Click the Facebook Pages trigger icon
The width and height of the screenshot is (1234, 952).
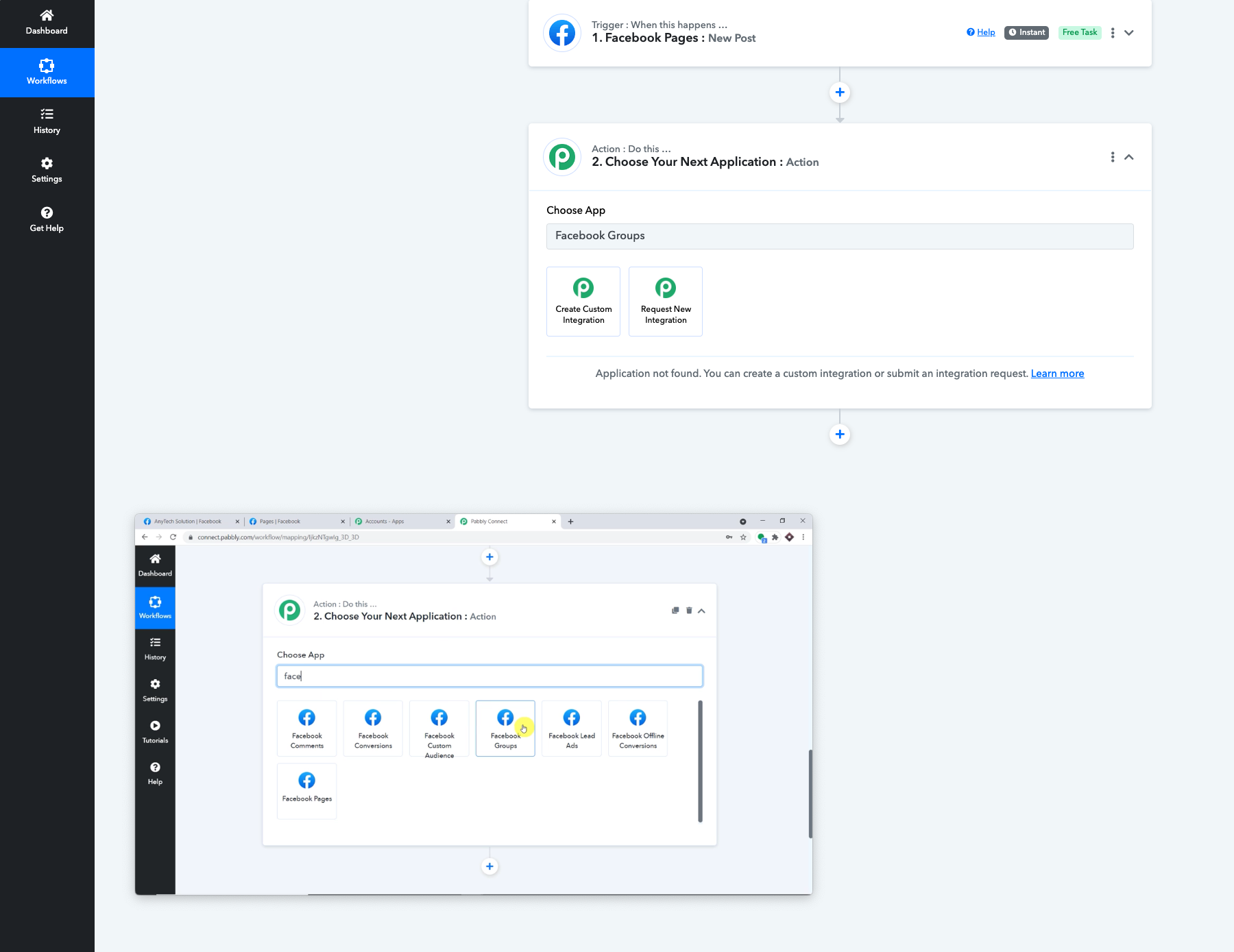click(x=562, y=32)
